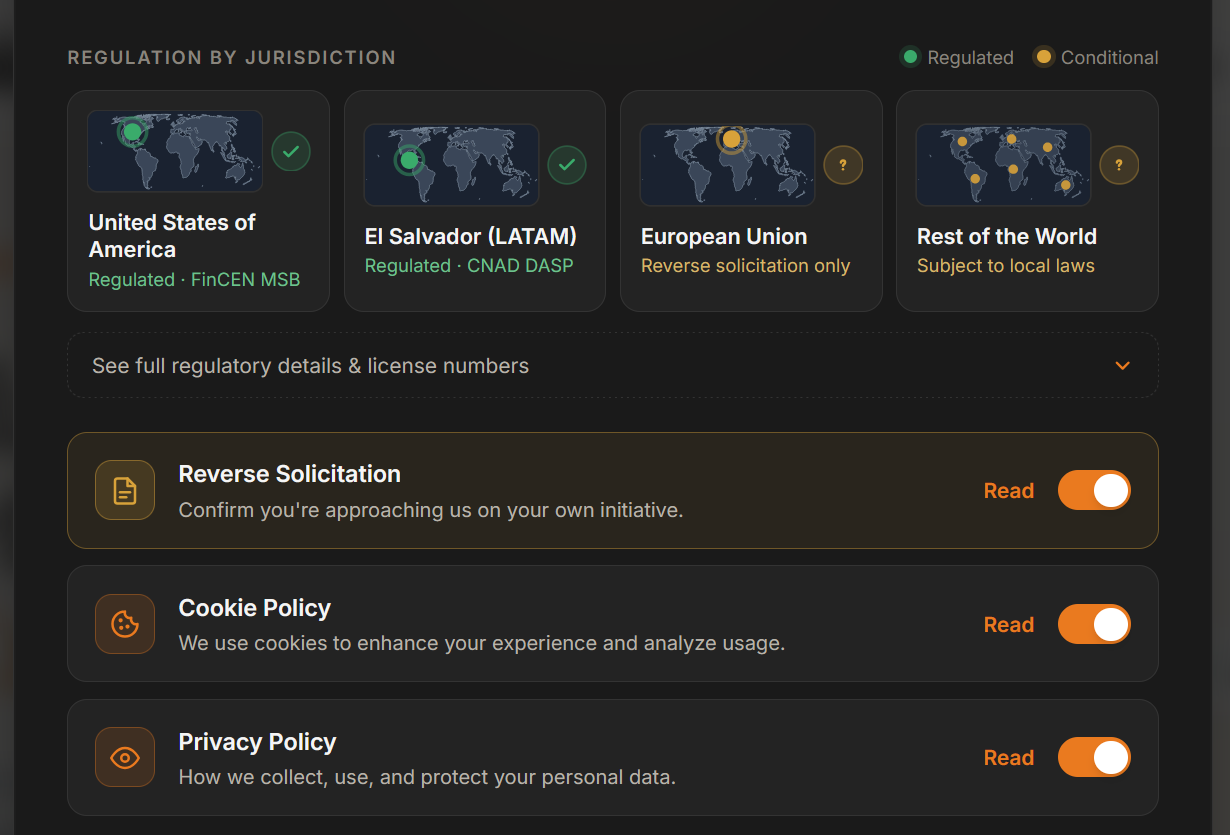Click the green checkmark on the United States card
Screen dimensions: 1230x835
coord(291,152)
